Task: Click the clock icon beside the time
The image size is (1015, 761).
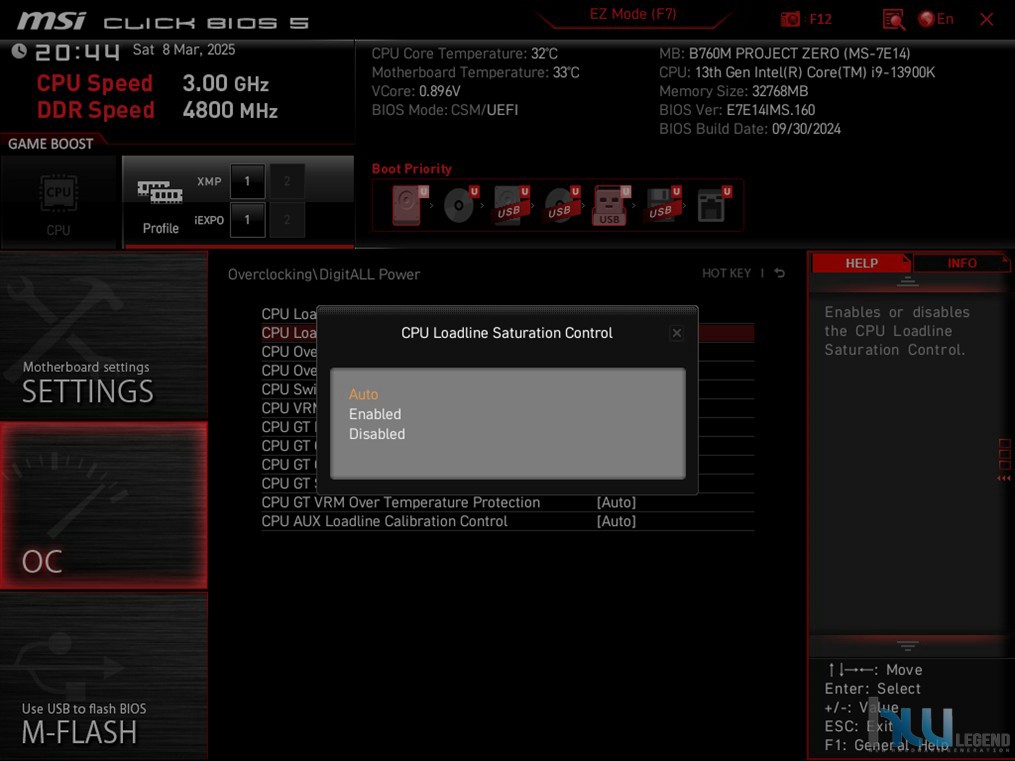Action: (19, 51)
